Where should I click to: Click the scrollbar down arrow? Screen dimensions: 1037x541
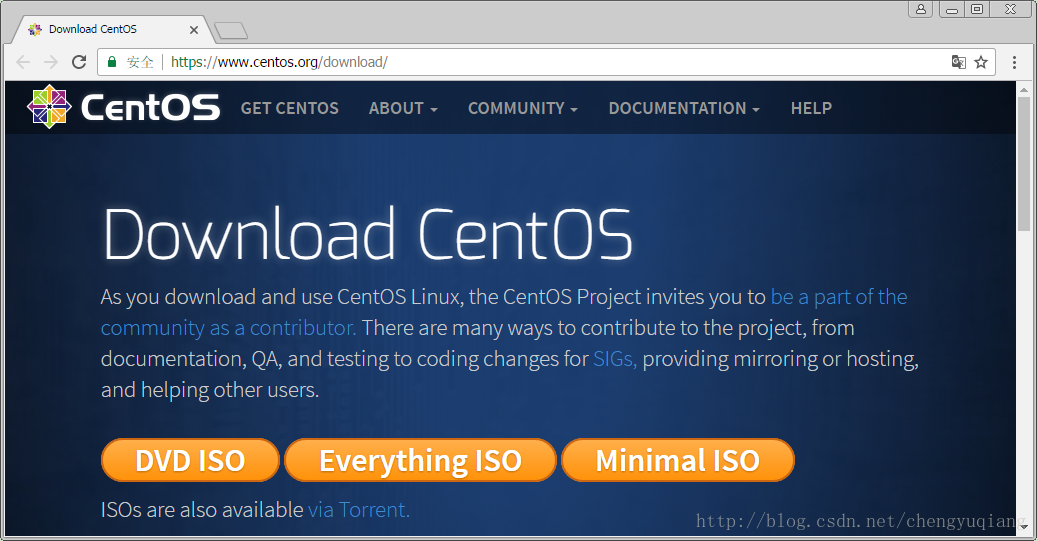(x=1024, y=527)
